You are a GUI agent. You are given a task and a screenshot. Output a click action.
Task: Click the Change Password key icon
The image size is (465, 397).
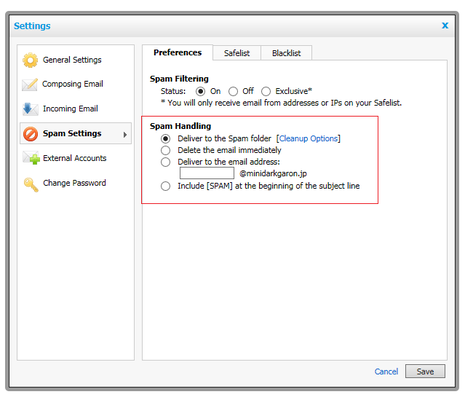click(x=31, y=184)
